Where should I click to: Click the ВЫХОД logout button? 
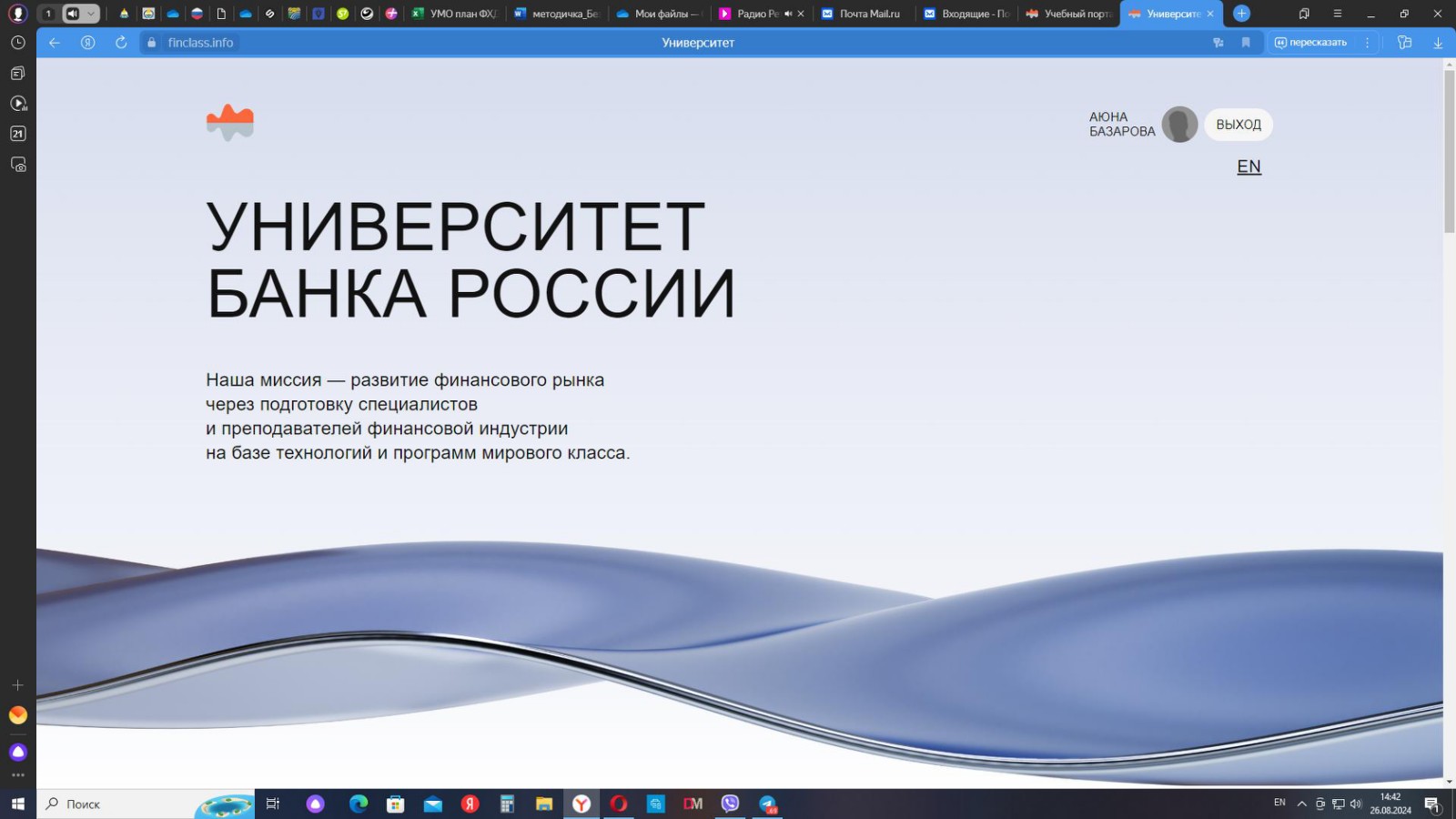[1239, 125]
